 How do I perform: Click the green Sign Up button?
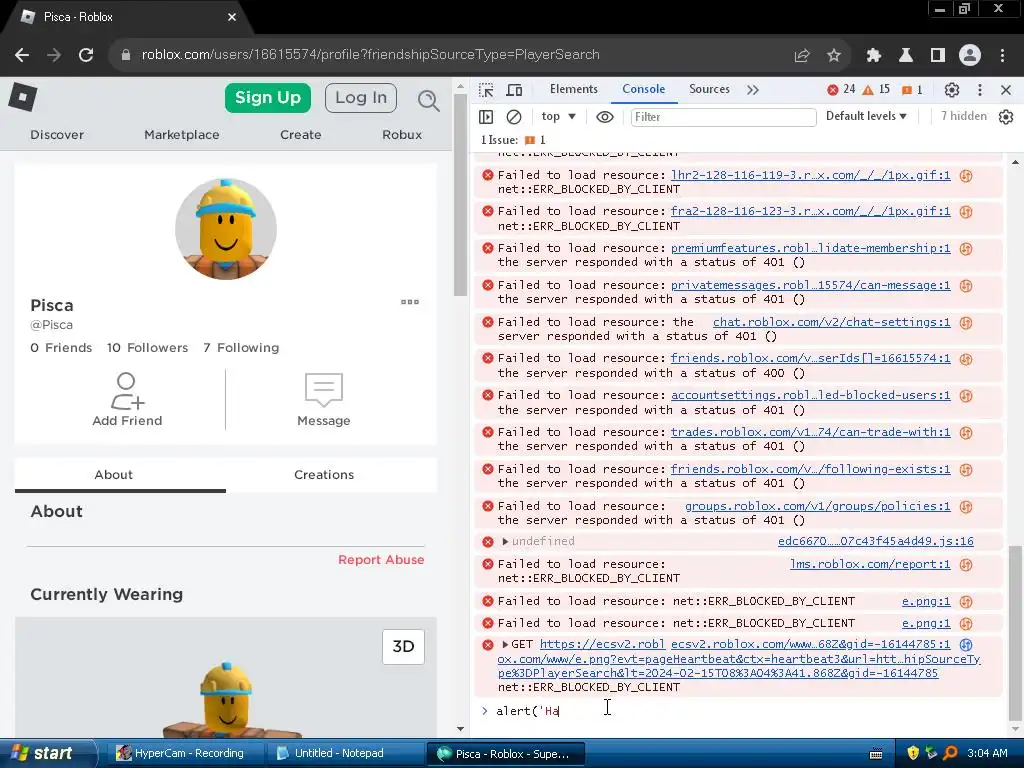(x=268, y=98)
